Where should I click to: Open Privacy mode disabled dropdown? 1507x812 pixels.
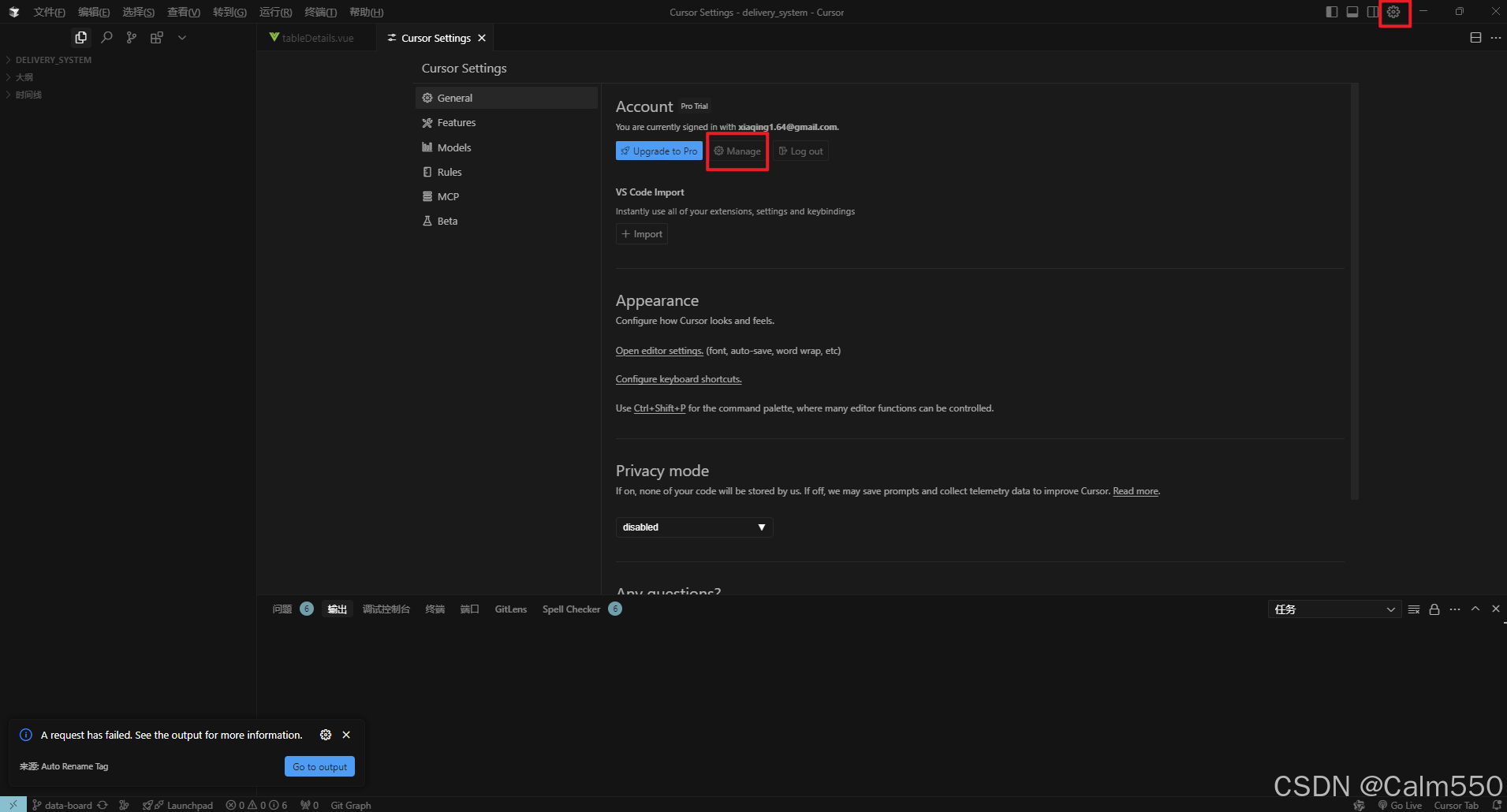tap(694, 527)
